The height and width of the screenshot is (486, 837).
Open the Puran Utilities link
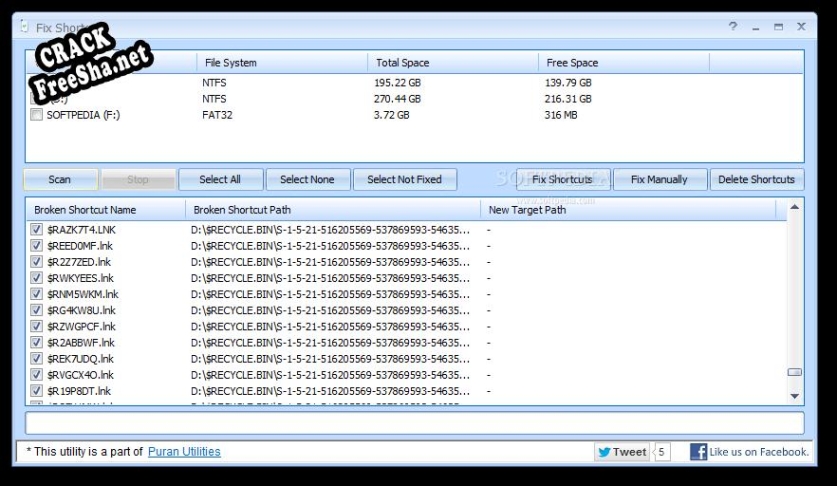[x=184, y=452]
